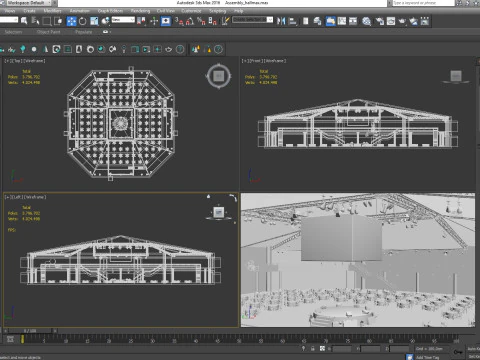Viewport: 480px width, 360px height.
Task: Toggle Angle Snap
Action: (190, 21)
